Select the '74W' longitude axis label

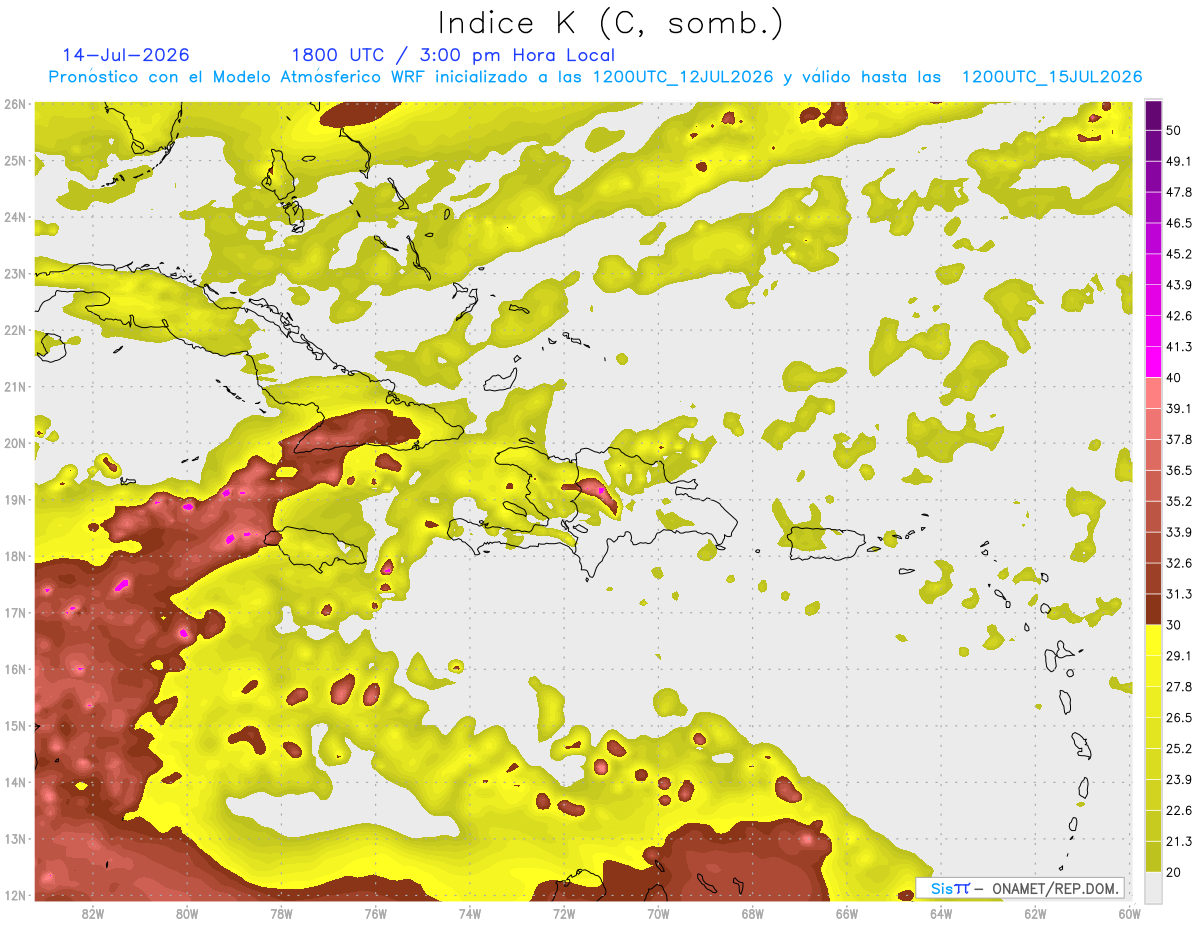(470, 913)
